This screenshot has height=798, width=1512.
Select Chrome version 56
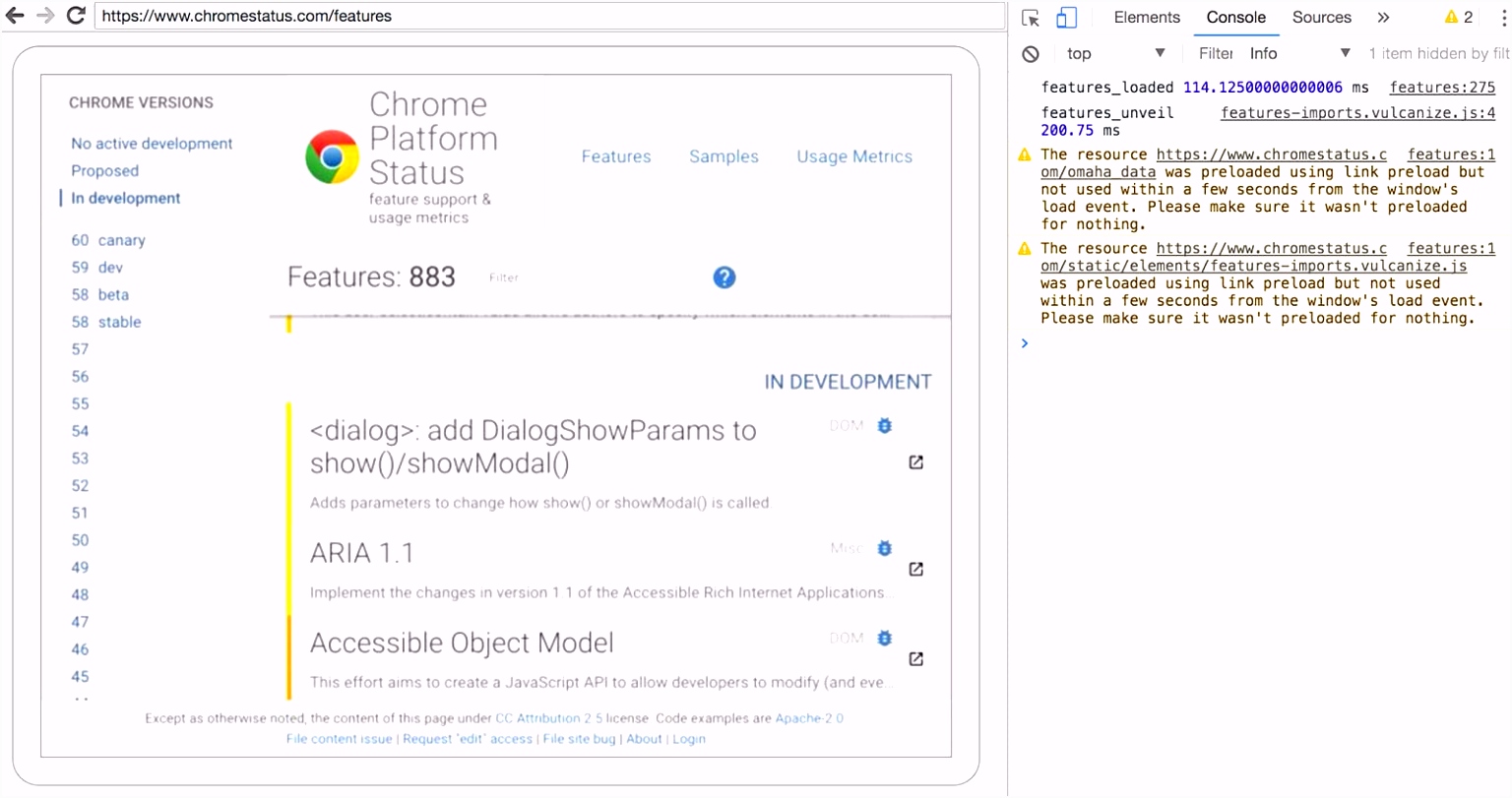click(x=80, y=377)
